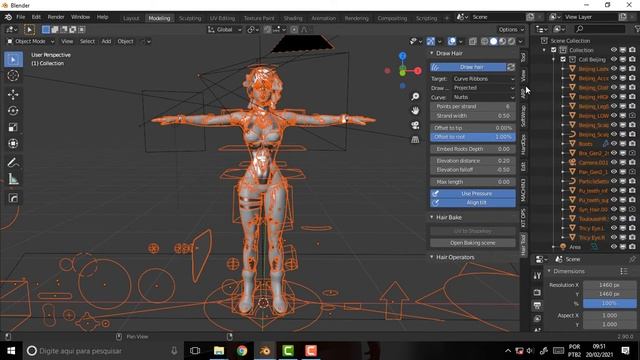Select the Cursor tool in the left toolbar
The image size is (640, 360).
[13, 76]
